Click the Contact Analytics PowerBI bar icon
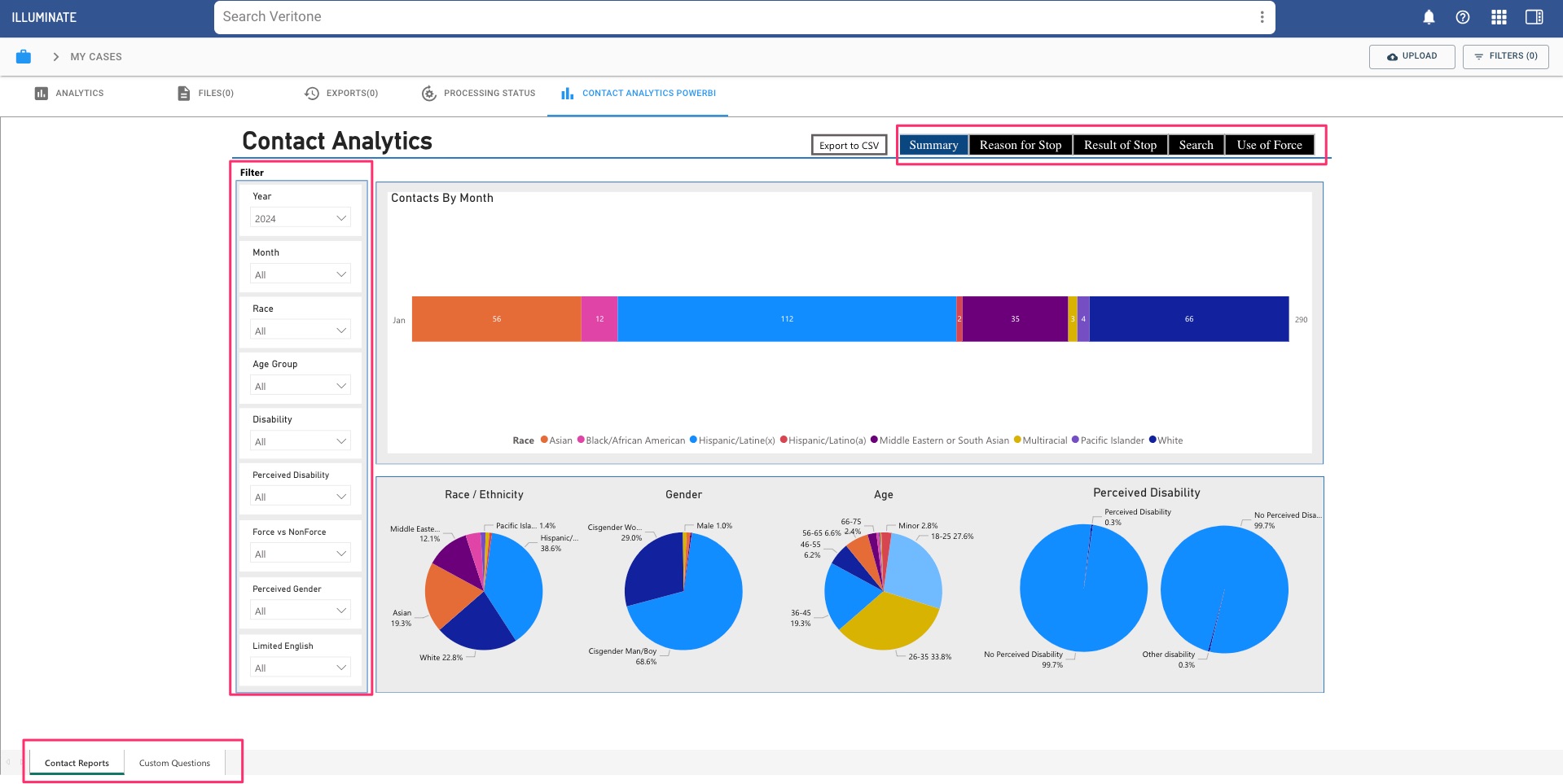Image resolution: width=1563 pixels, height=784 pixels. 567,94
